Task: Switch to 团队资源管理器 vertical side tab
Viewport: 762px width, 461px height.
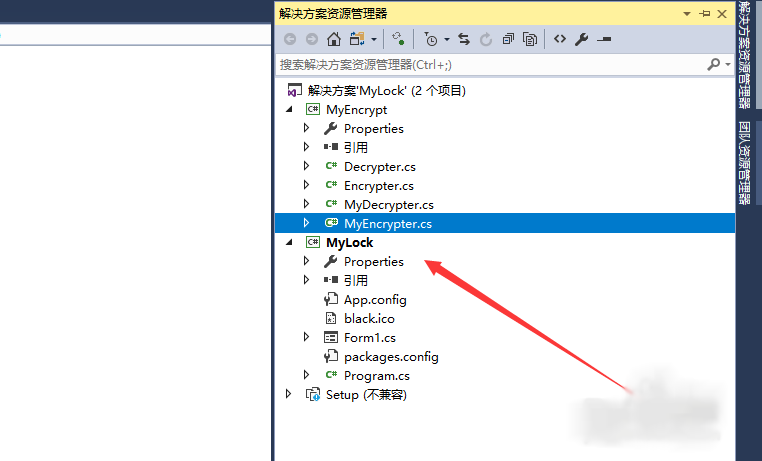Action: 745,163
